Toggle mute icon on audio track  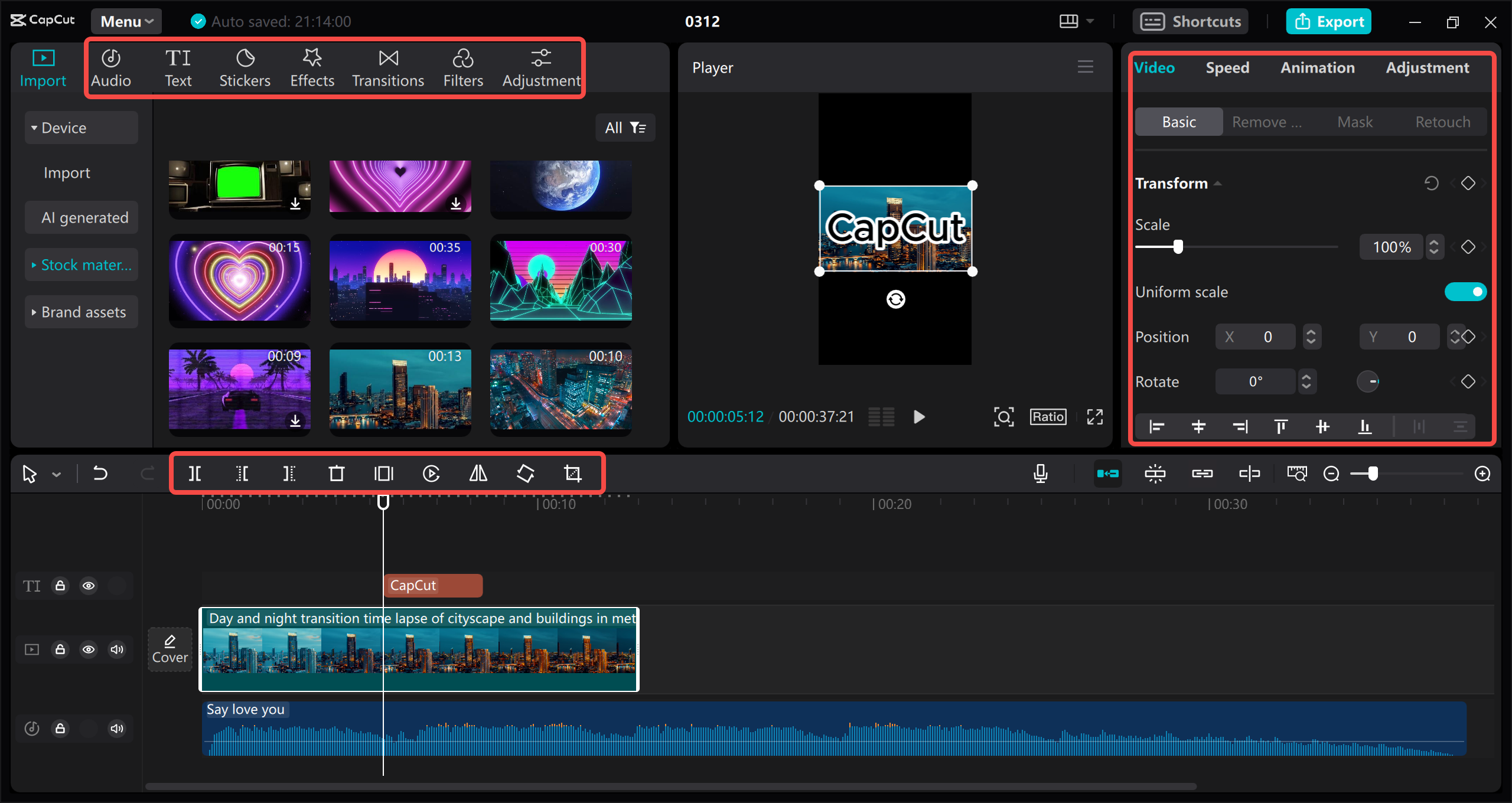click(x=117, y=728)
